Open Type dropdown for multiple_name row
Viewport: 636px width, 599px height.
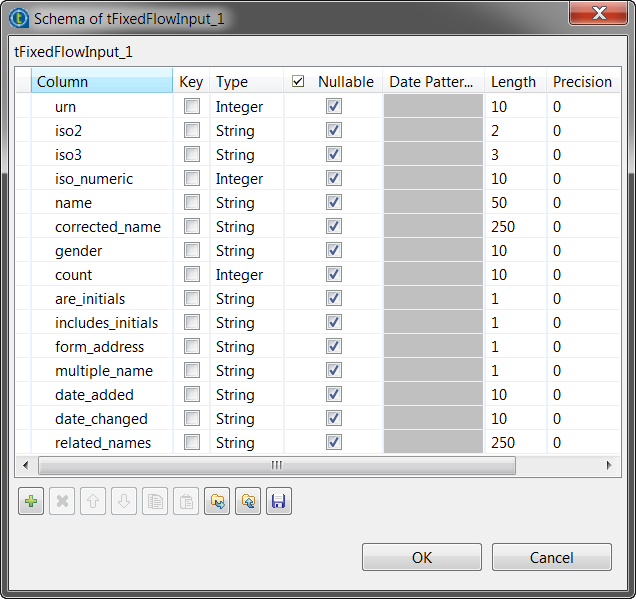click(x=247, y=371)
